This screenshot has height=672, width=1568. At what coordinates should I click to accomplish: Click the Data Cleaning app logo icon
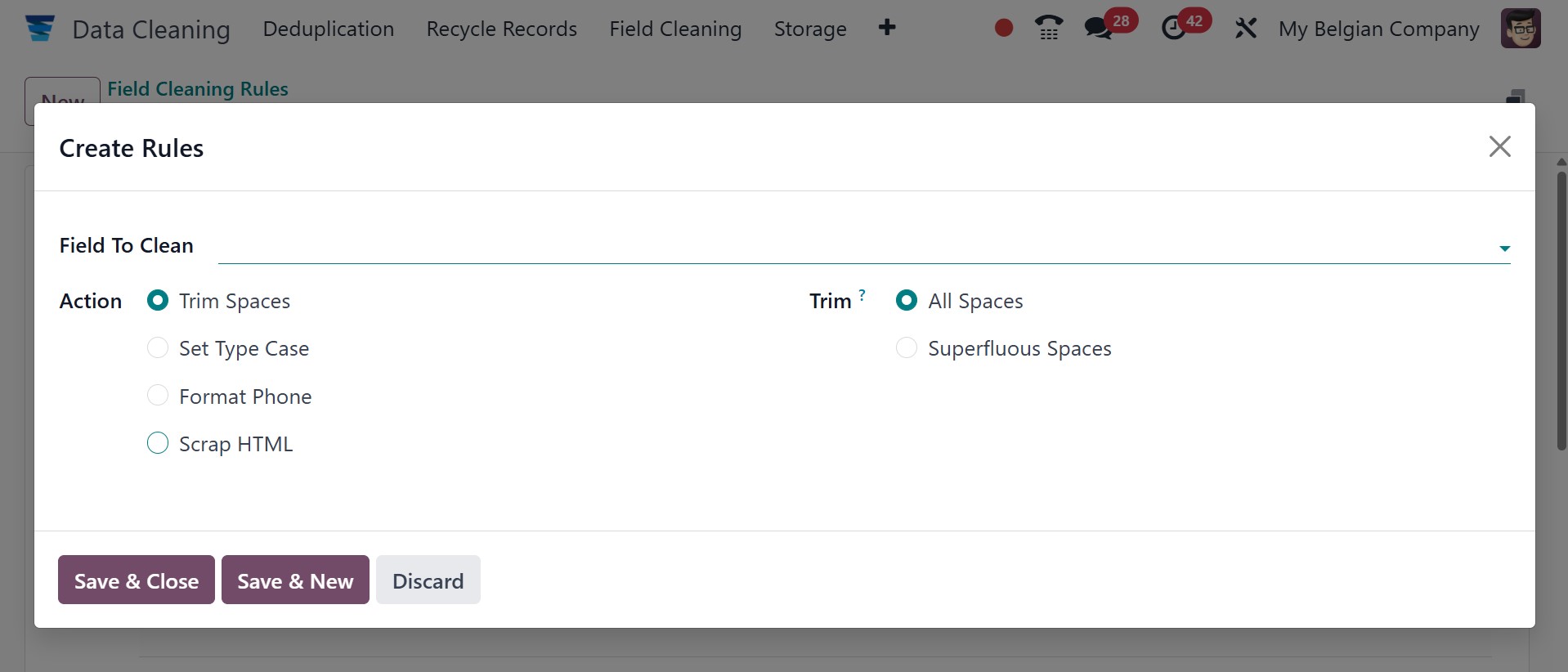coord(39,29)
